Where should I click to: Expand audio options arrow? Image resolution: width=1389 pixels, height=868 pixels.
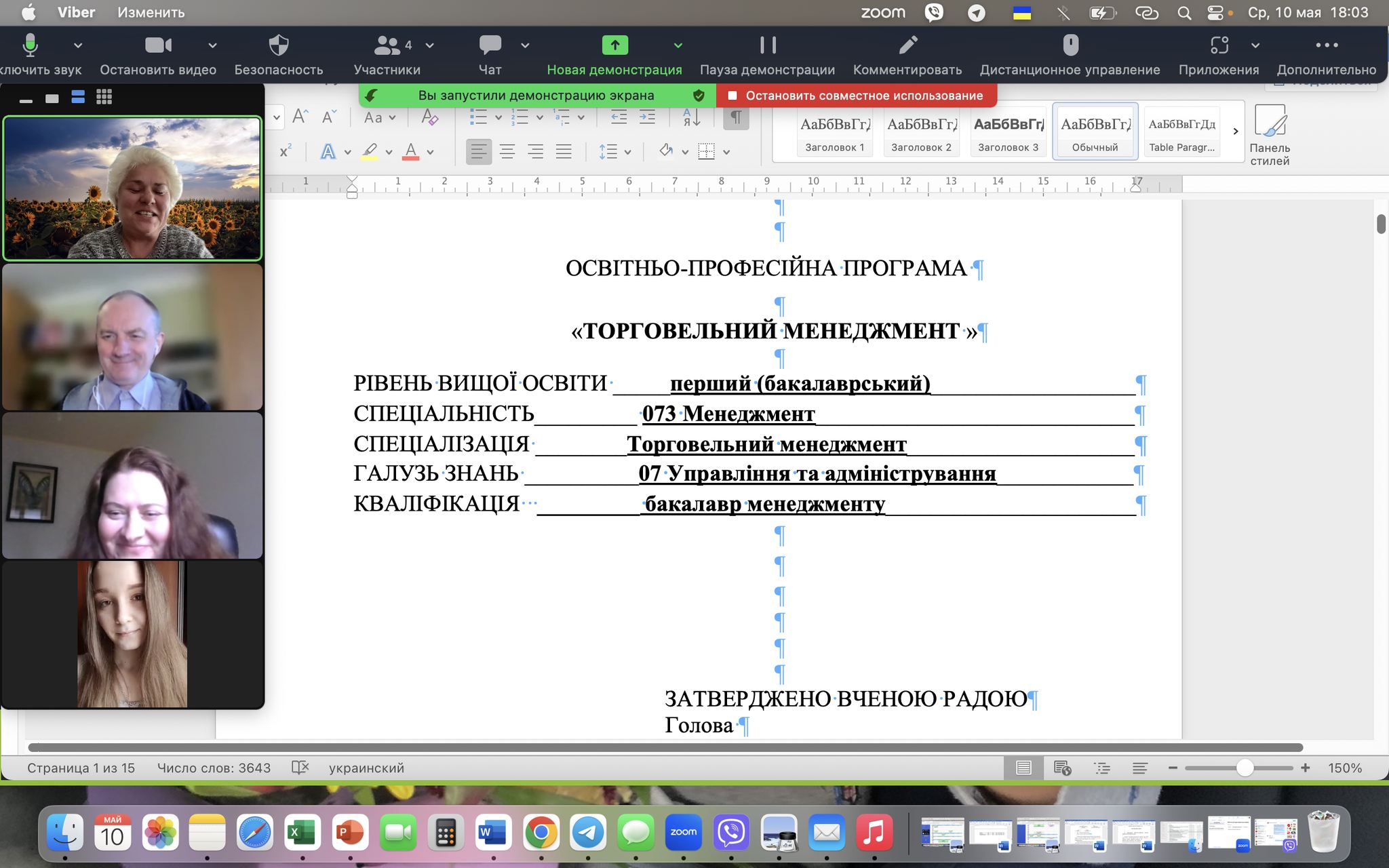pos(78,45)
